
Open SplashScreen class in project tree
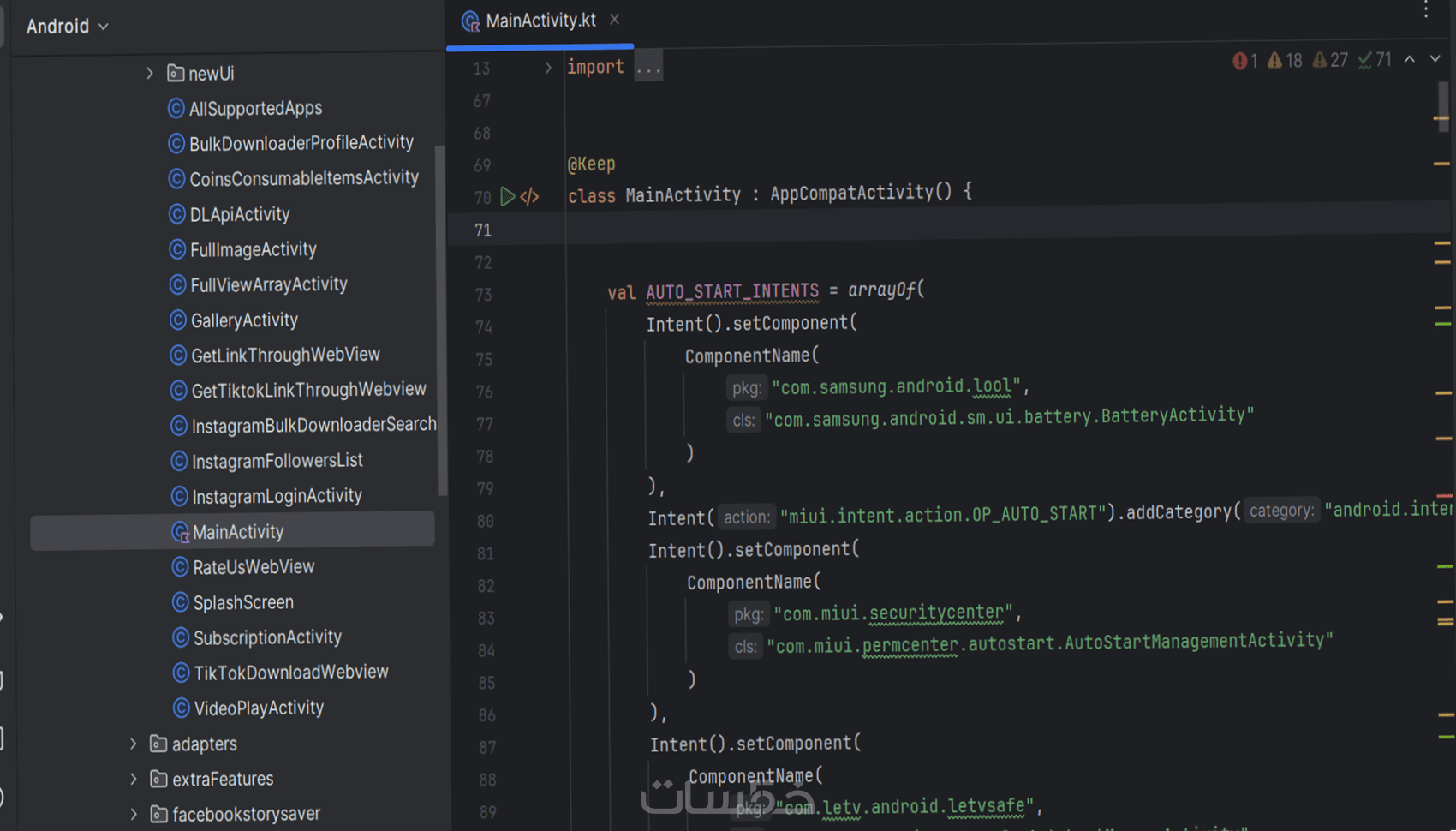point(243,602)
